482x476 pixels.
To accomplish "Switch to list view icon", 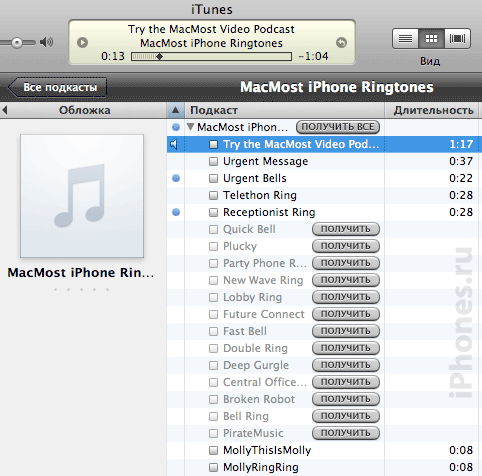I will click(405, 39).
